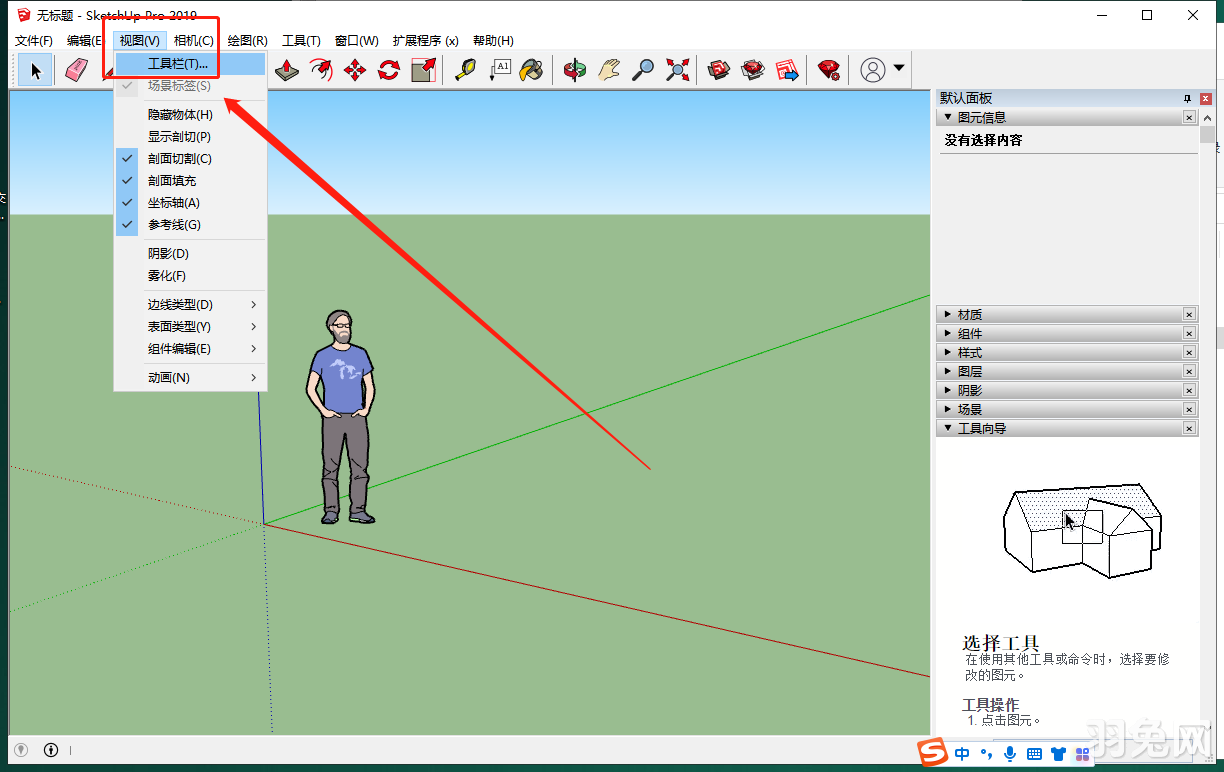Click the Zoom Extents icon
Viewport: 1224px width, 772px height.
(677, 70)
